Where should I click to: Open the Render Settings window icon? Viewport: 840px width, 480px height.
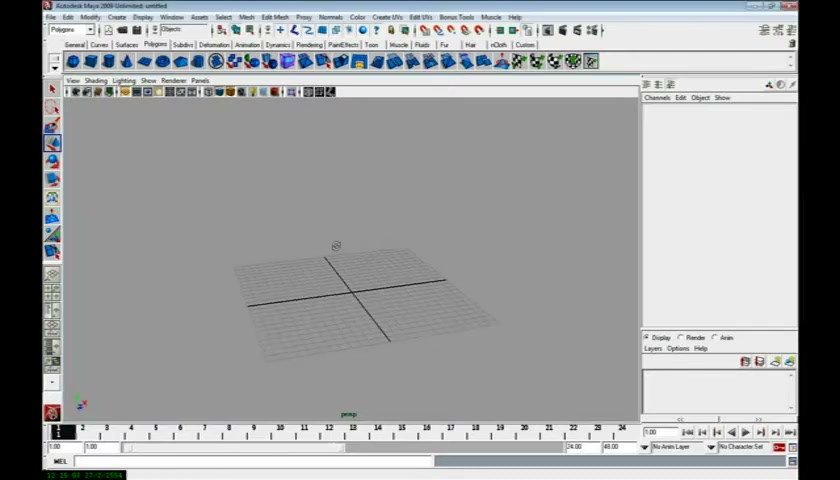[x=592, y=30]
